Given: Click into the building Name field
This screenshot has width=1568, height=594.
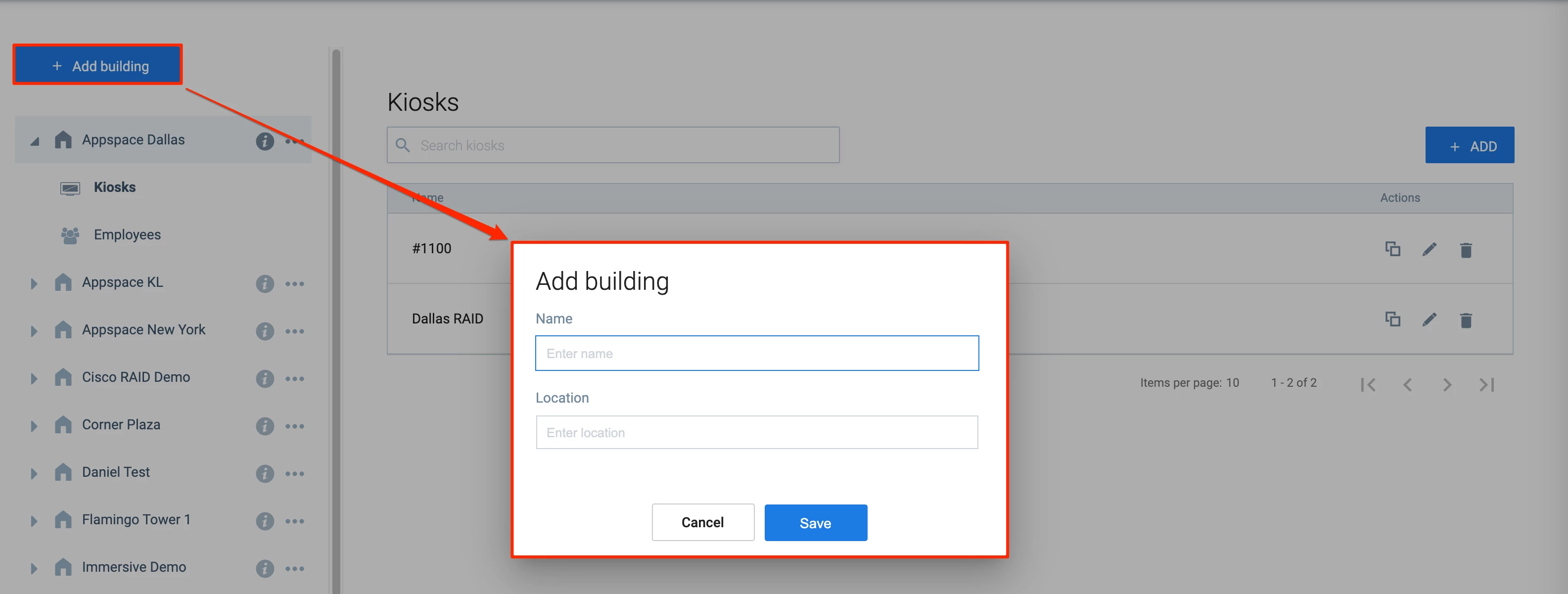Looking at the screenshot, I should tap(757, 353).
